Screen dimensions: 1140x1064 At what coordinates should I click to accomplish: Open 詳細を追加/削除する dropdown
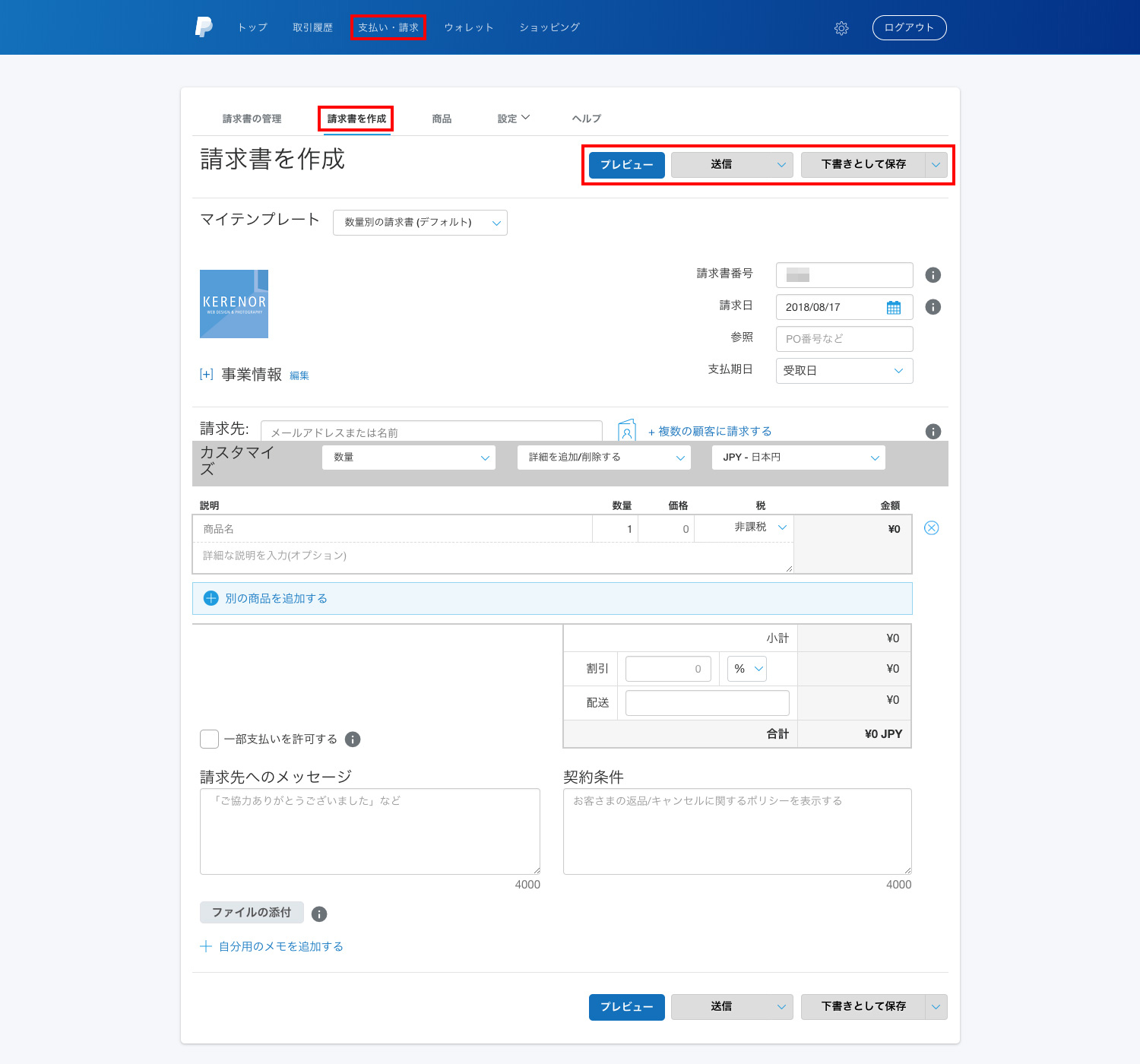pos(604,458)
